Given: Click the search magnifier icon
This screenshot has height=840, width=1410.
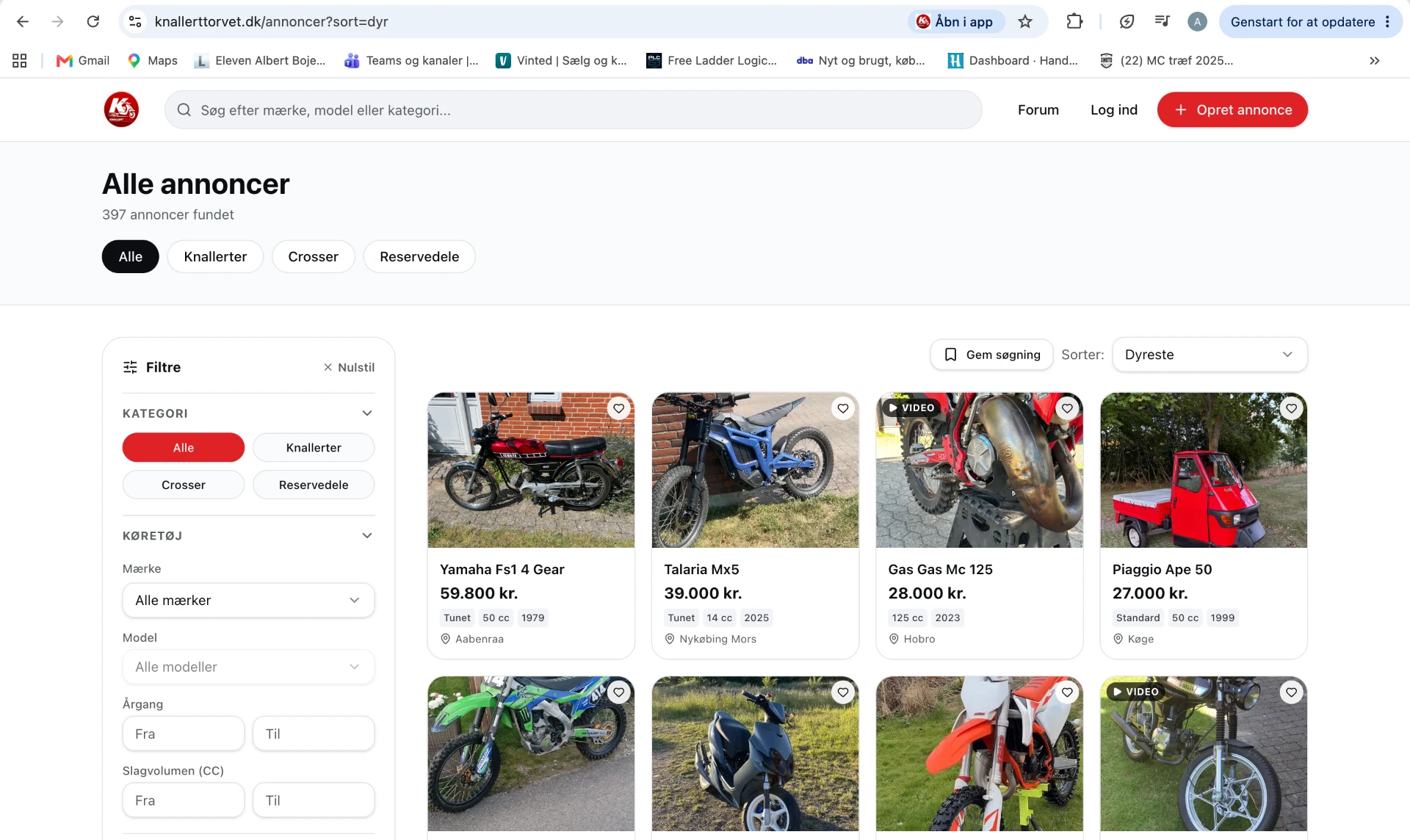Looking at the screenshot, I should (x=184, y=110).
